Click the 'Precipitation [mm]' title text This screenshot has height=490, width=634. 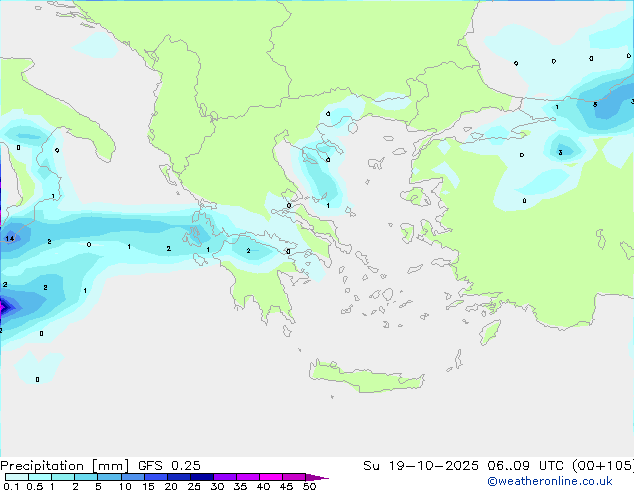click(x=65, y=466)
